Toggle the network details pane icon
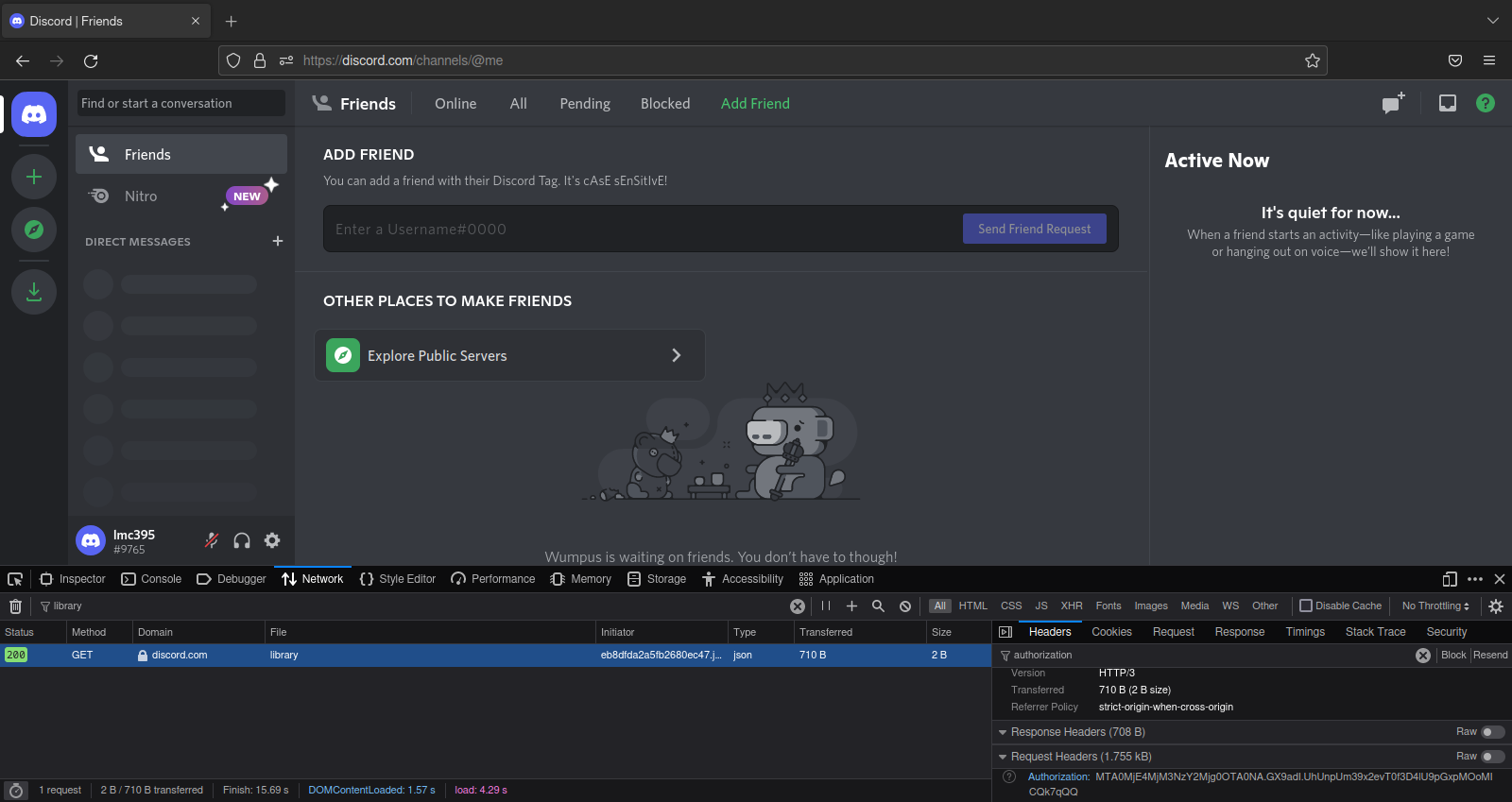The height and width of the screenshot is (802, 1512). point(1005,632)
